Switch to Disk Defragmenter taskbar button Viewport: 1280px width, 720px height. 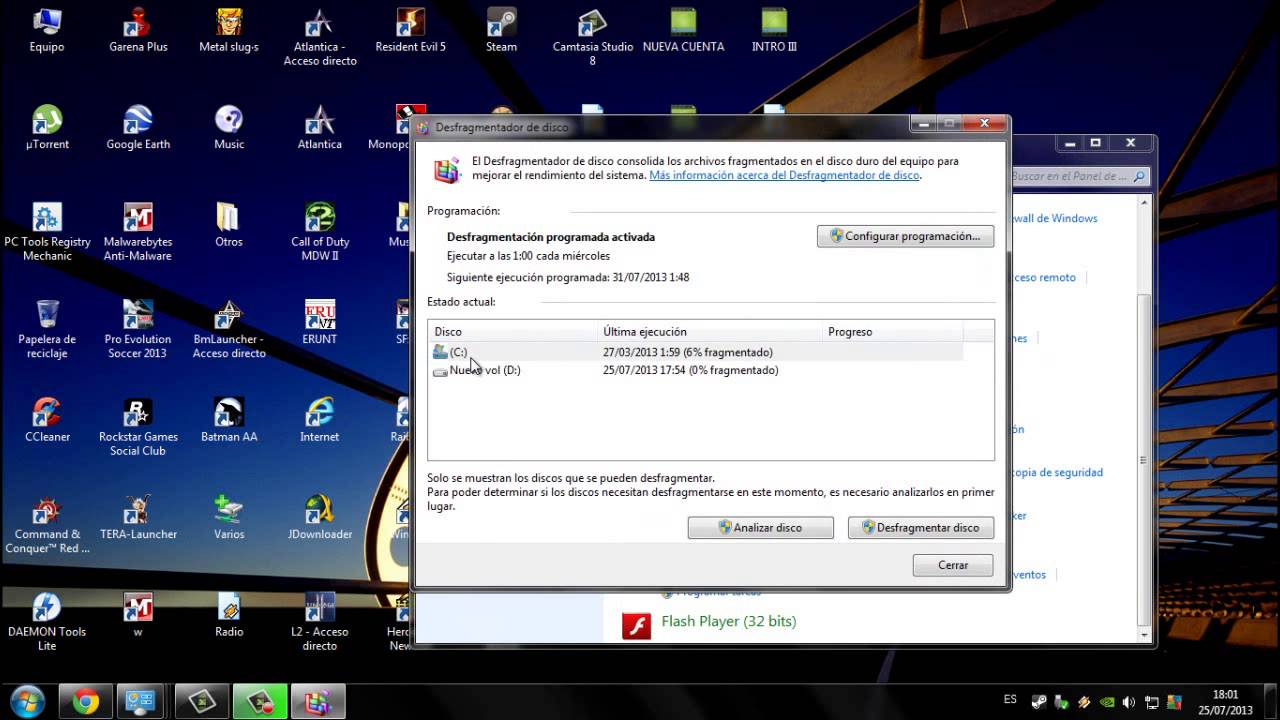click(317, 702)
